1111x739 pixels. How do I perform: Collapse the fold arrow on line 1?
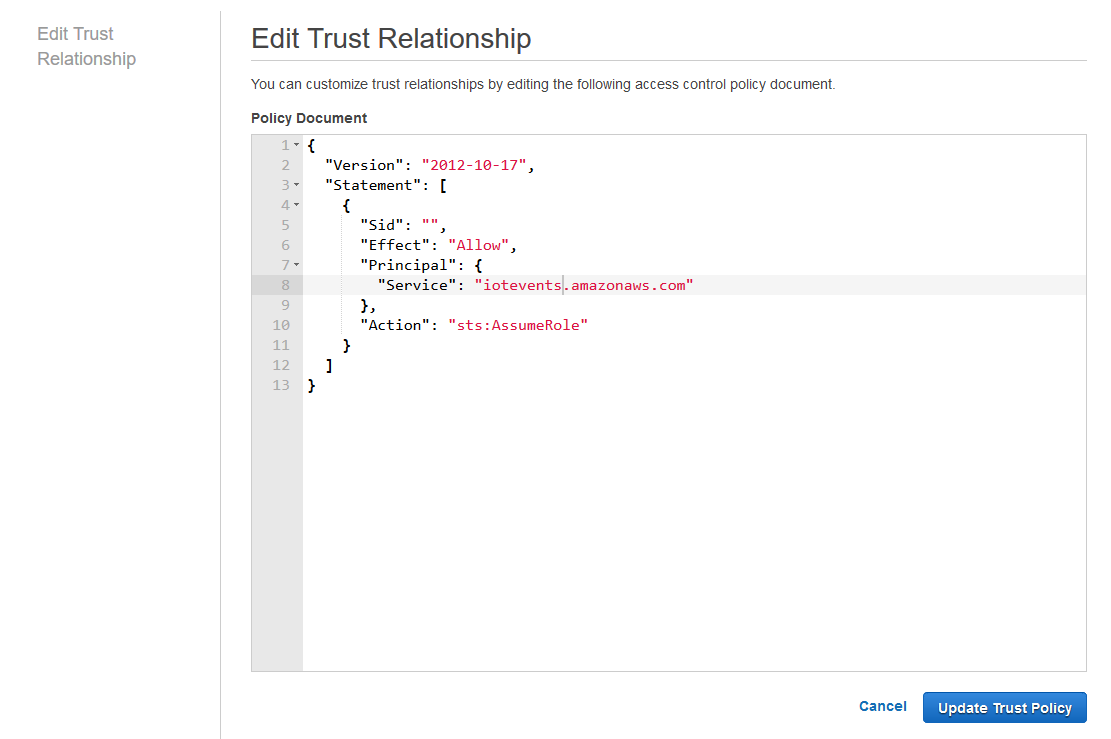point(296,146)
